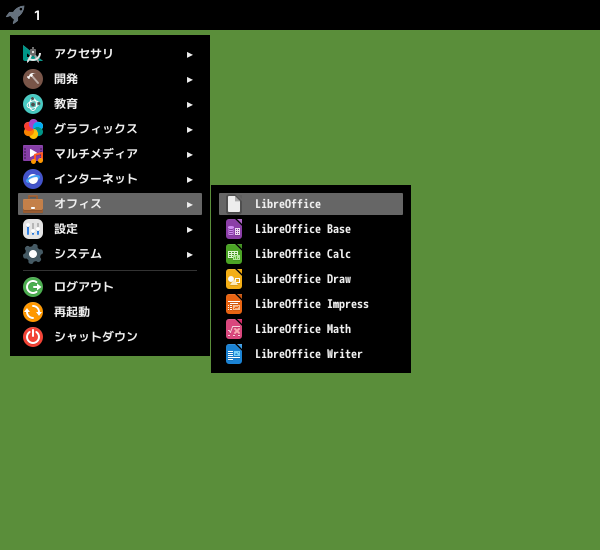This screenshot has width=600, height=550.
Task: Click the orange 再起動 restart icon
Action: pyautogui.click(x=33, y=312)
